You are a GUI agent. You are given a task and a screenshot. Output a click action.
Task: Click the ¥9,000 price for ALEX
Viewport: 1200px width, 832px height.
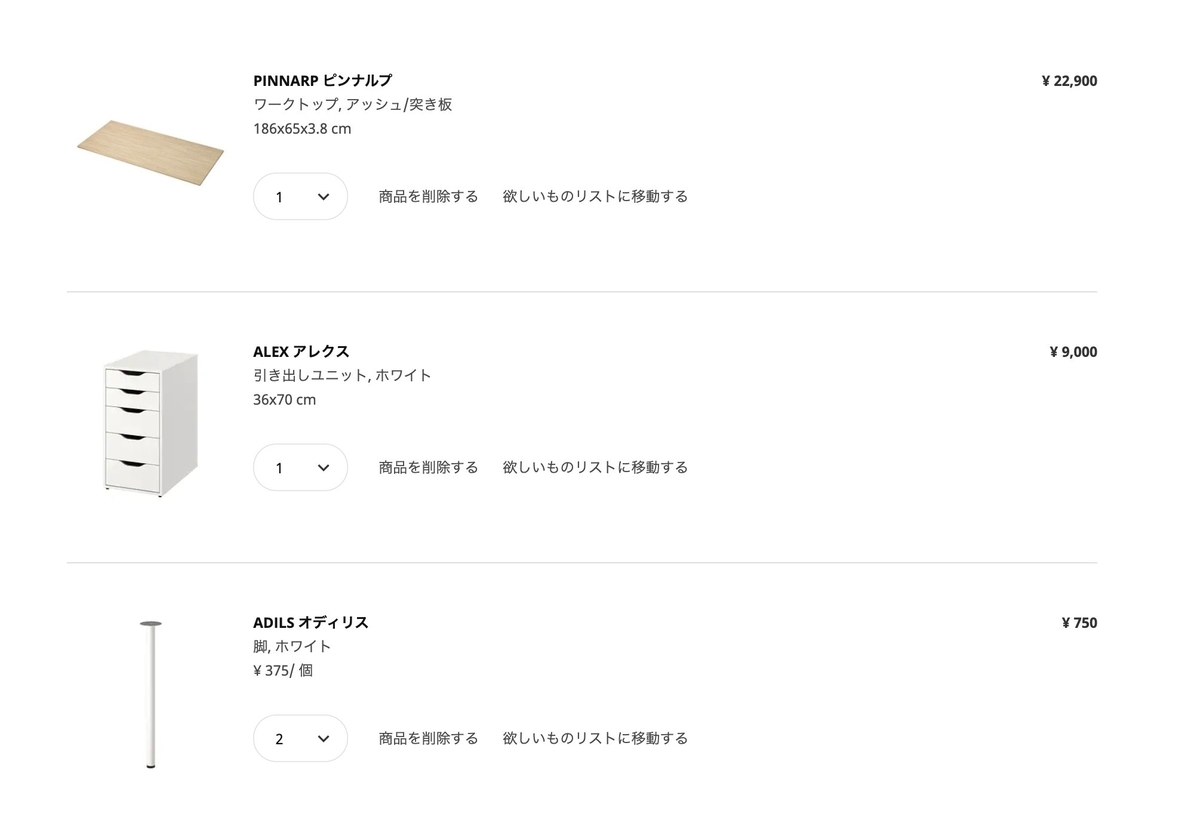[x=1073, y=351]
